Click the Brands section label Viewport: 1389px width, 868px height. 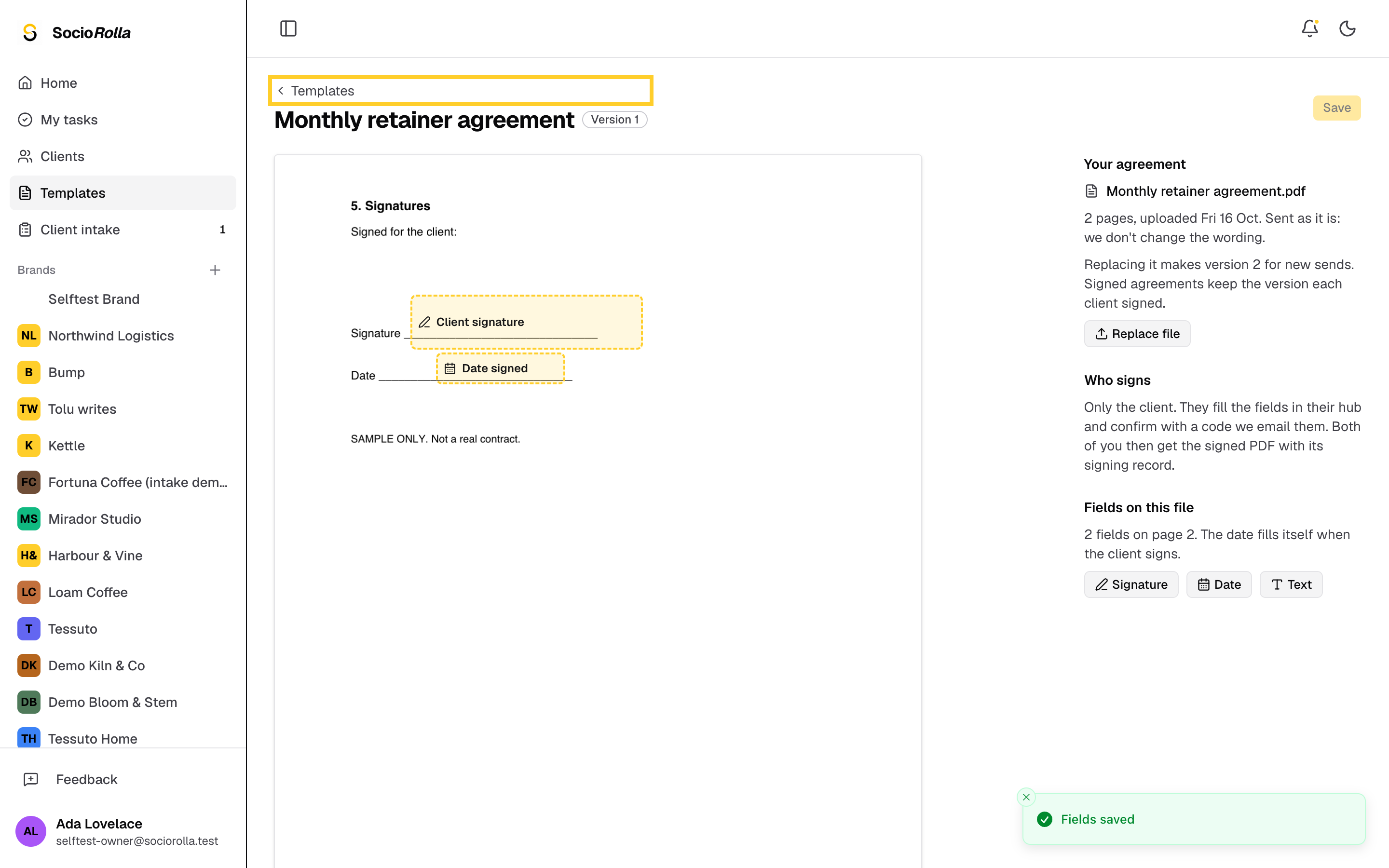click(x=36, y=270)
